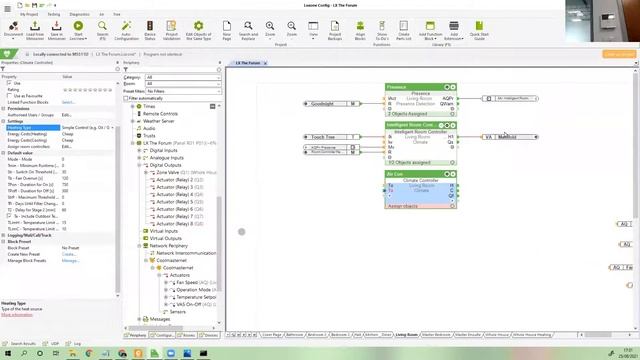The image size is (640, 360).
Task: Click Create link for new block preset
Action: pyautogui.click(x=68, y=254)
